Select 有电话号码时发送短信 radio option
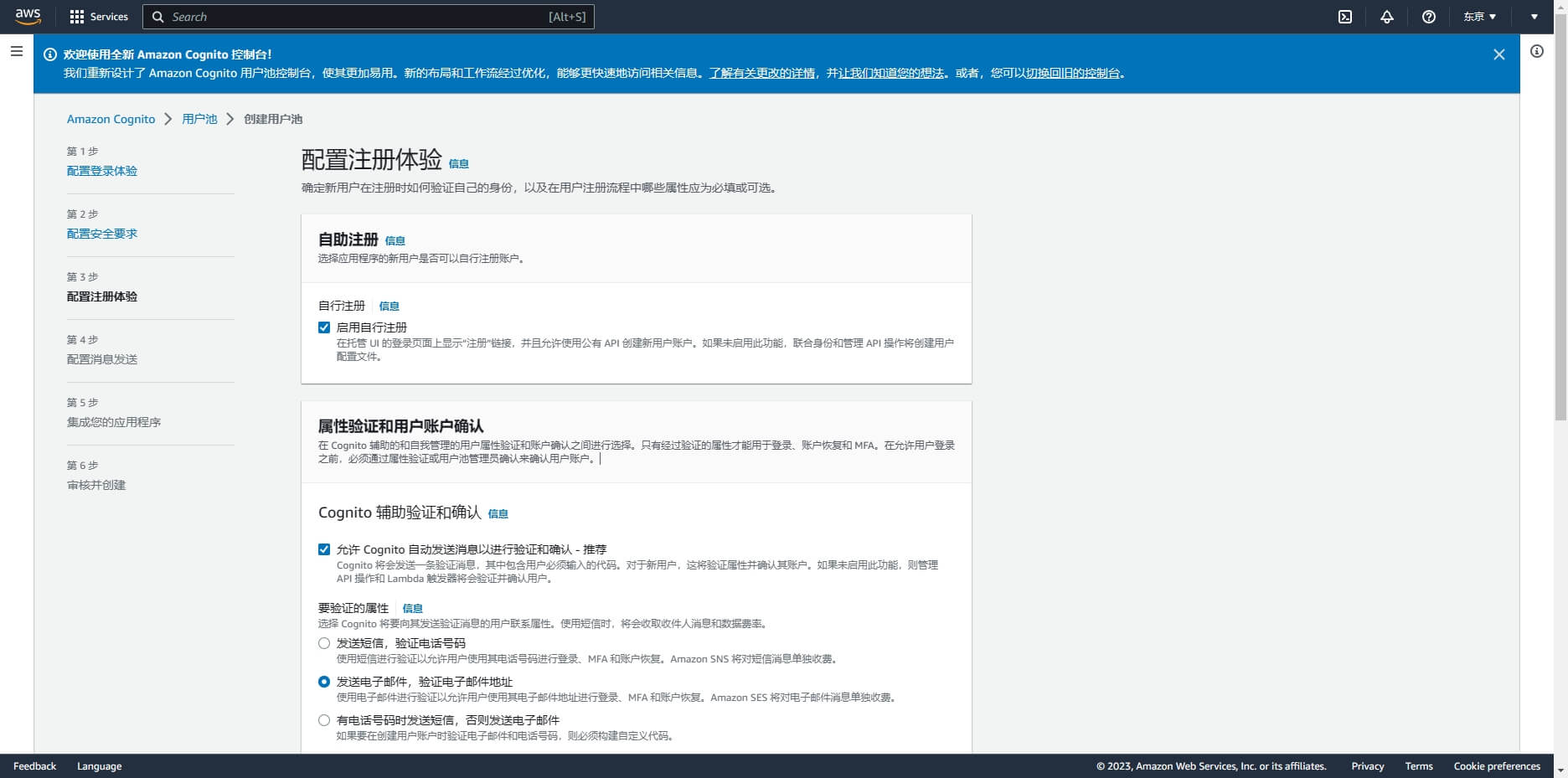The height and width of the screenshot is (778, 1568). [324, 720]
